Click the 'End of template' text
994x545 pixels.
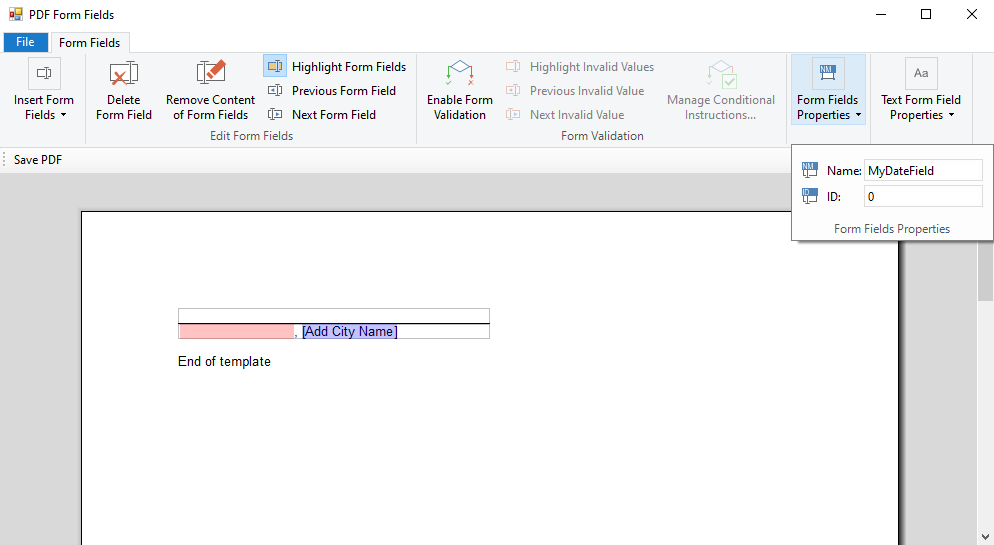tap(224, 361)
